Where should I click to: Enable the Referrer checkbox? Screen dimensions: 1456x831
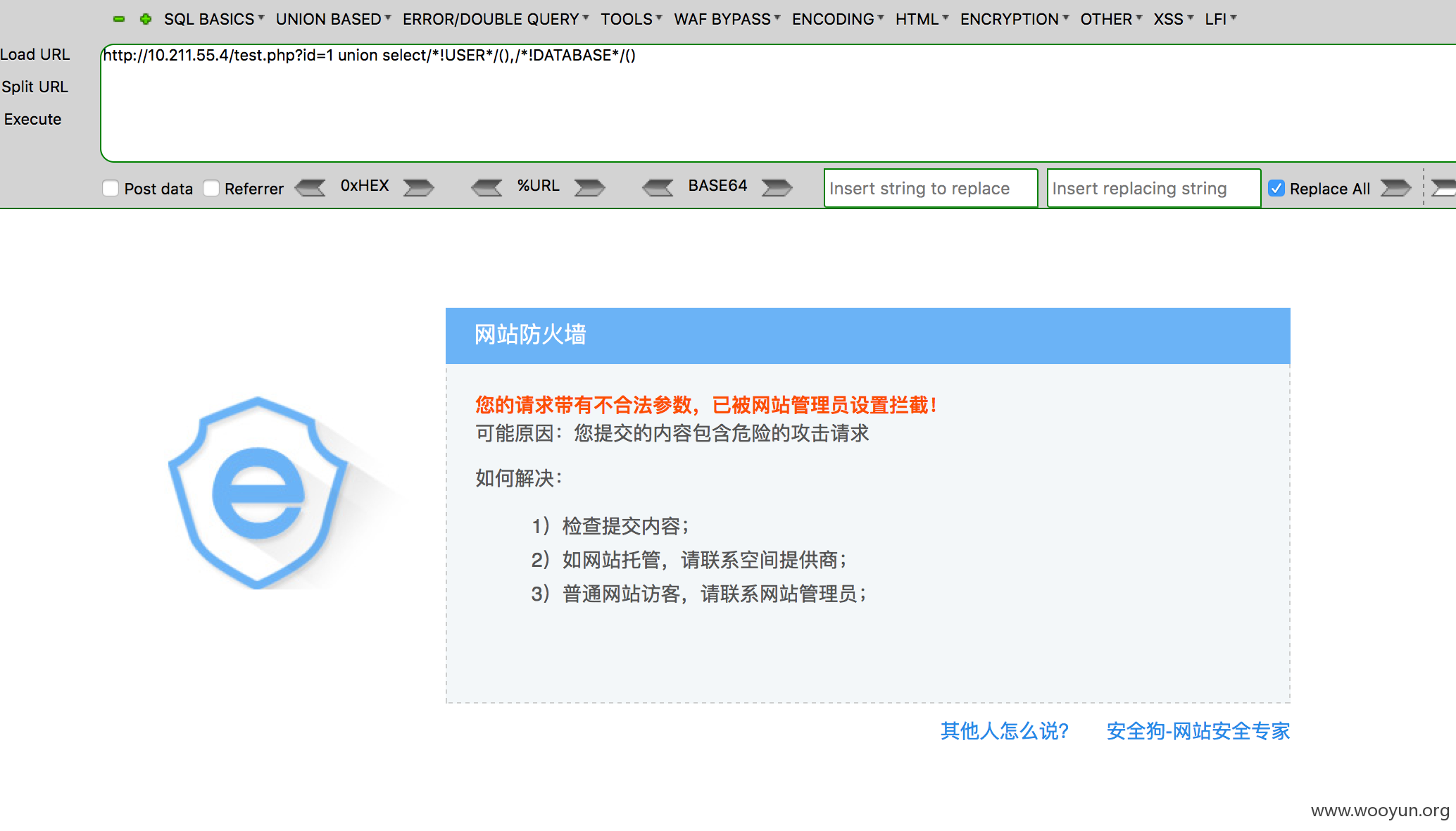(211, 188)
